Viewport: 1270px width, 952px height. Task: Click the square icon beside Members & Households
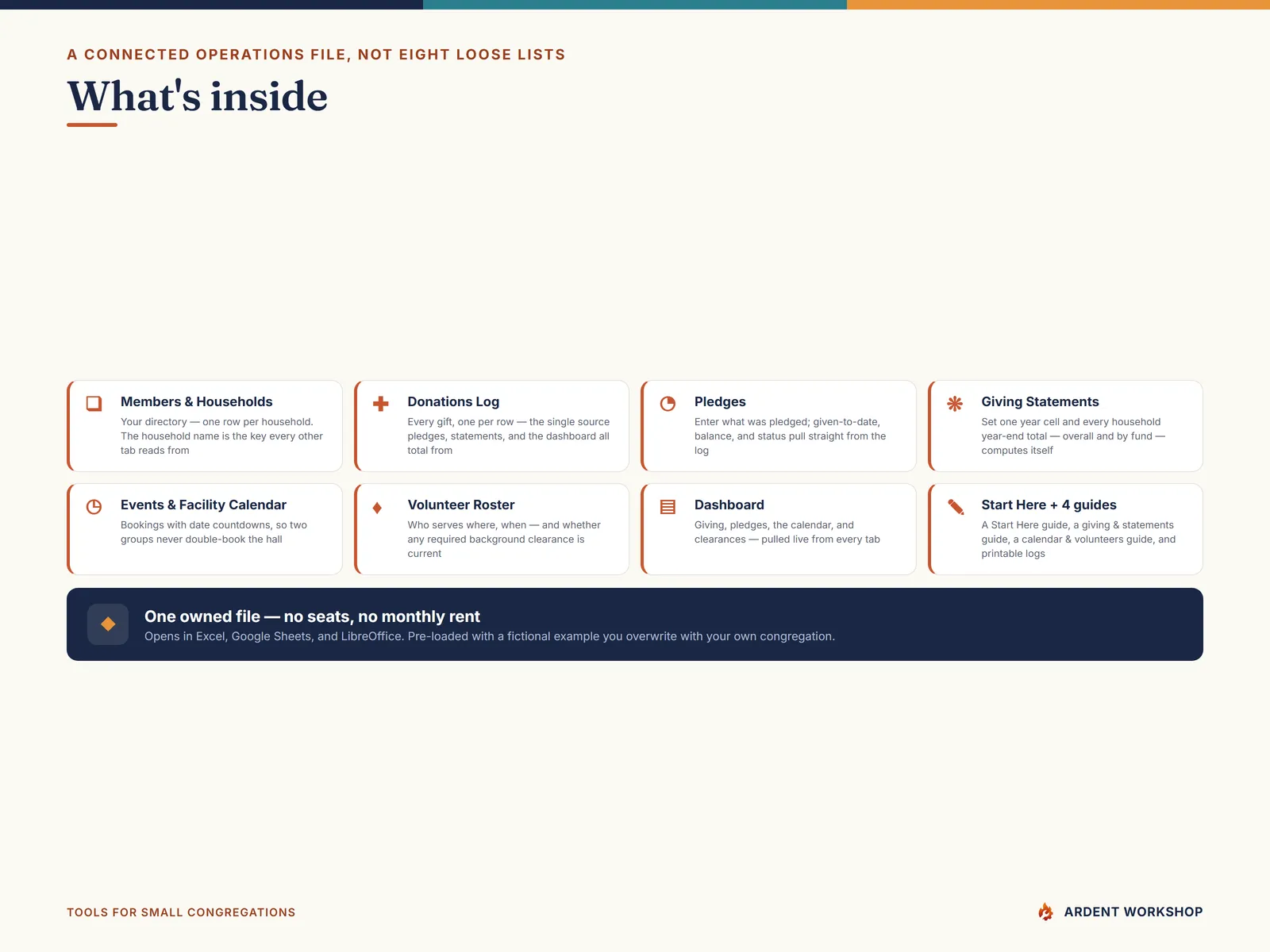94,403
